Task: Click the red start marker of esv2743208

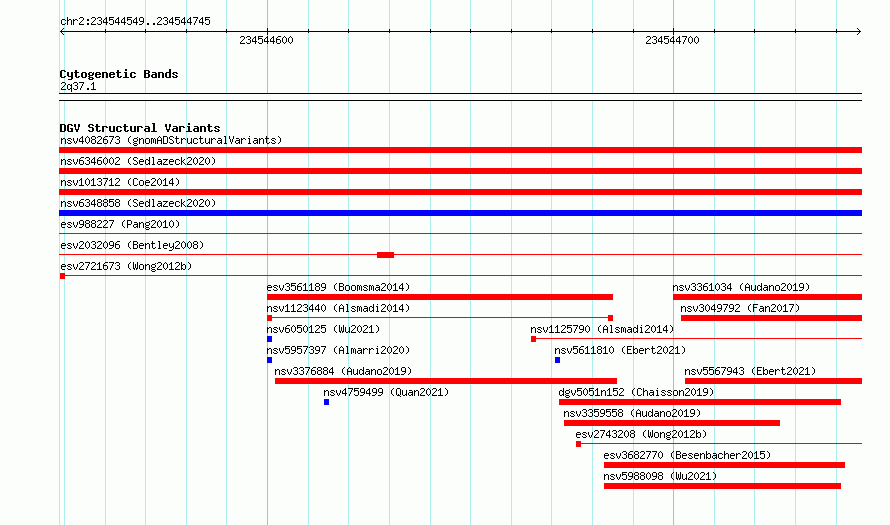Action: click(x=578, y=444)
